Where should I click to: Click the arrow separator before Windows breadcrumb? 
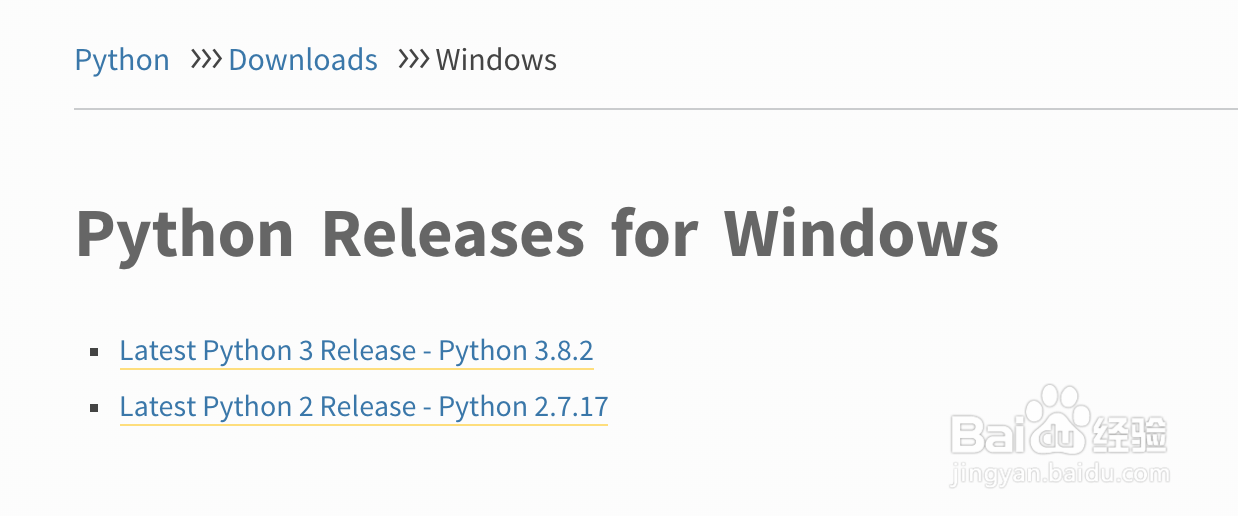coord(413,60)
